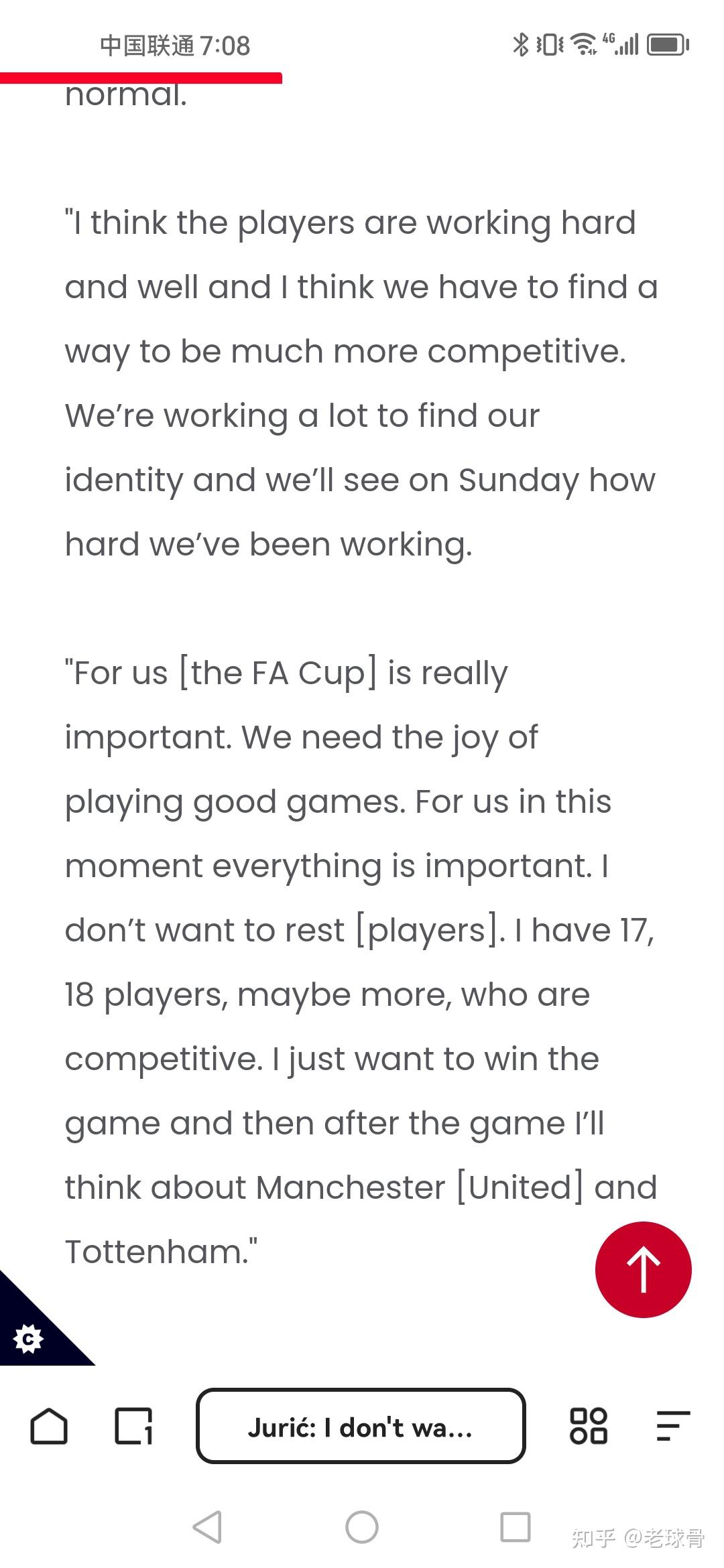Image resolution: width=724 pixels, height=1568 pixels.
Task: Tap the paragraph beginning "For us [the FA Cup]"
Action: (x=361, y=962)
